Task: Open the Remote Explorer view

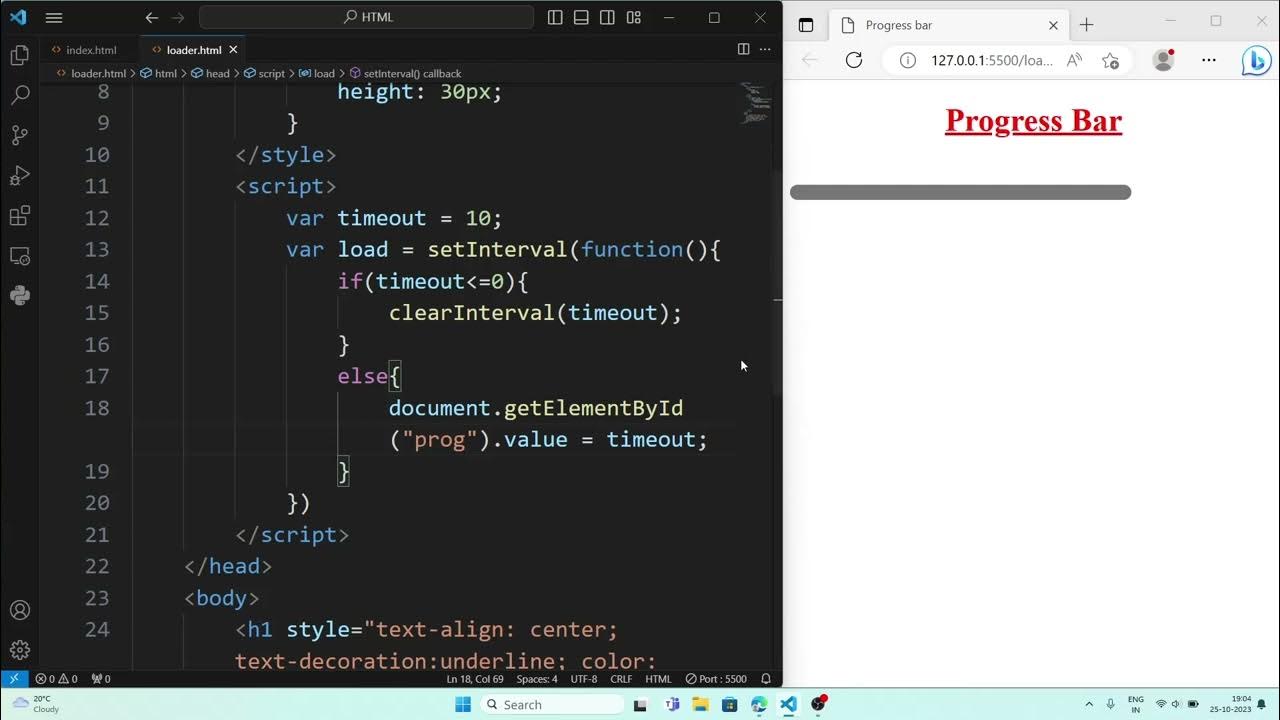Action: (19, 256)
